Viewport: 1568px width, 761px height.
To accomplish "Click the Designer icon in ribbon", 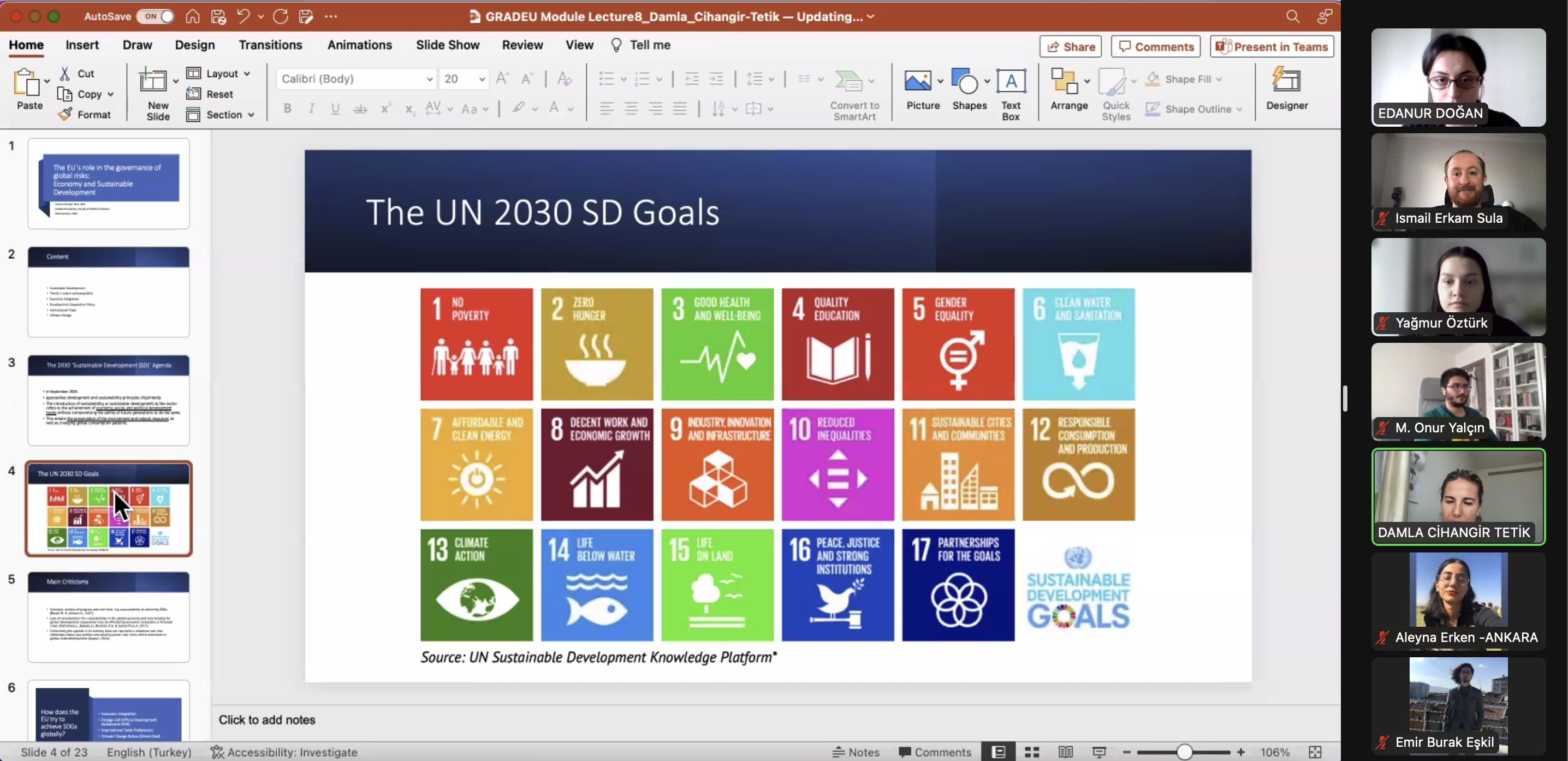I will [x=1286, y=81].
